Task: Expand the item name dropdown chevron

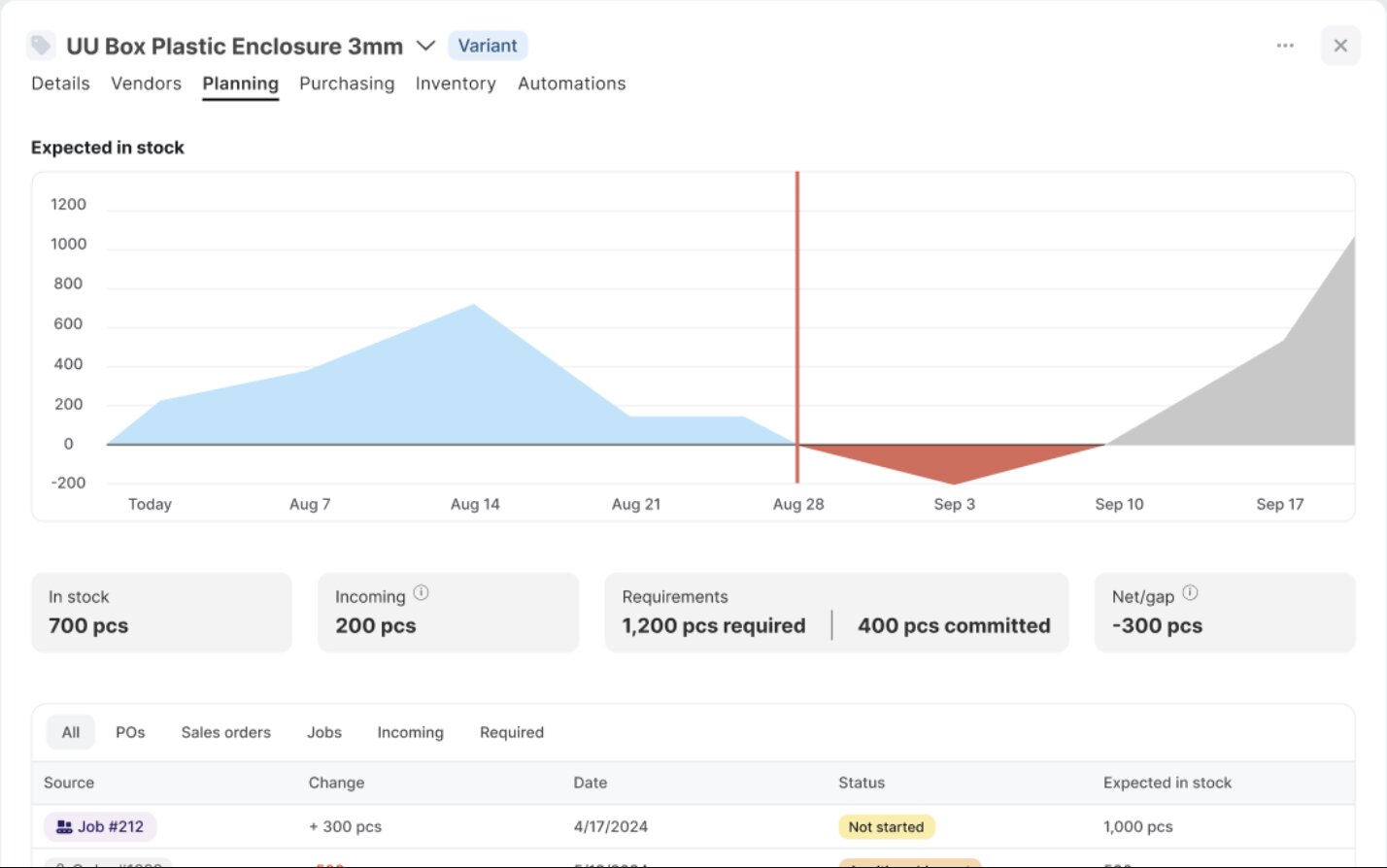Action: point(425,46)
